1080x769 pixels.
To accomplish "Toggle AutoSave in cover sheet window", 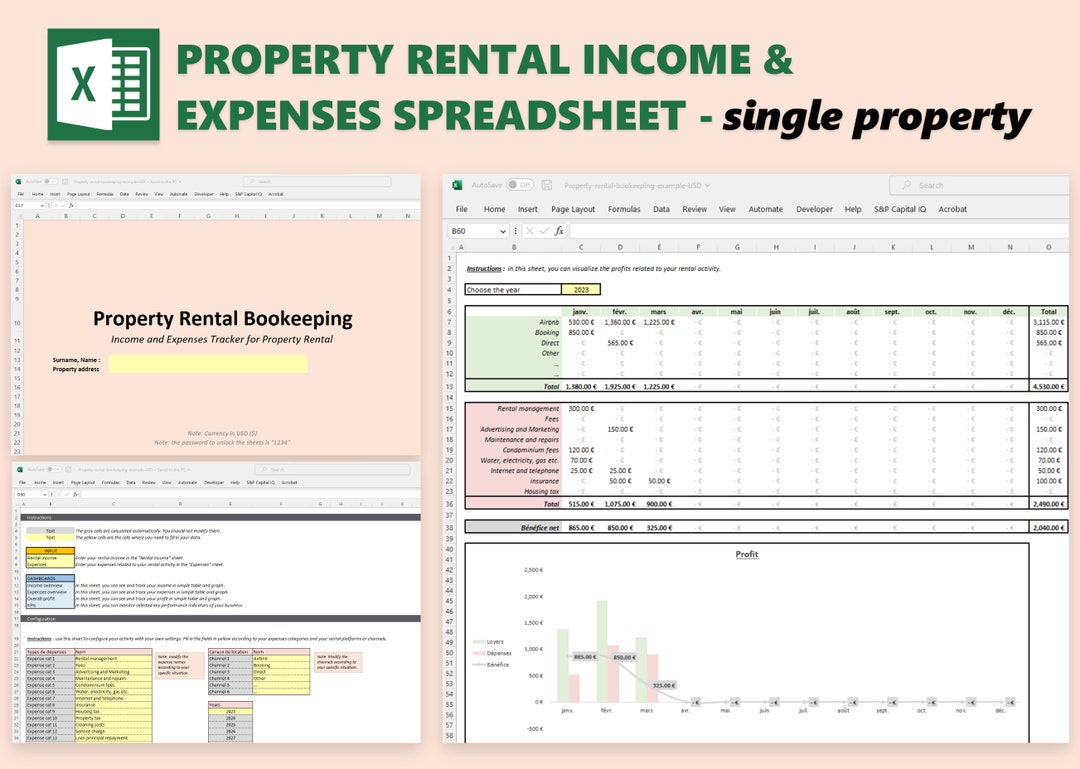I will tap(50, 181).
